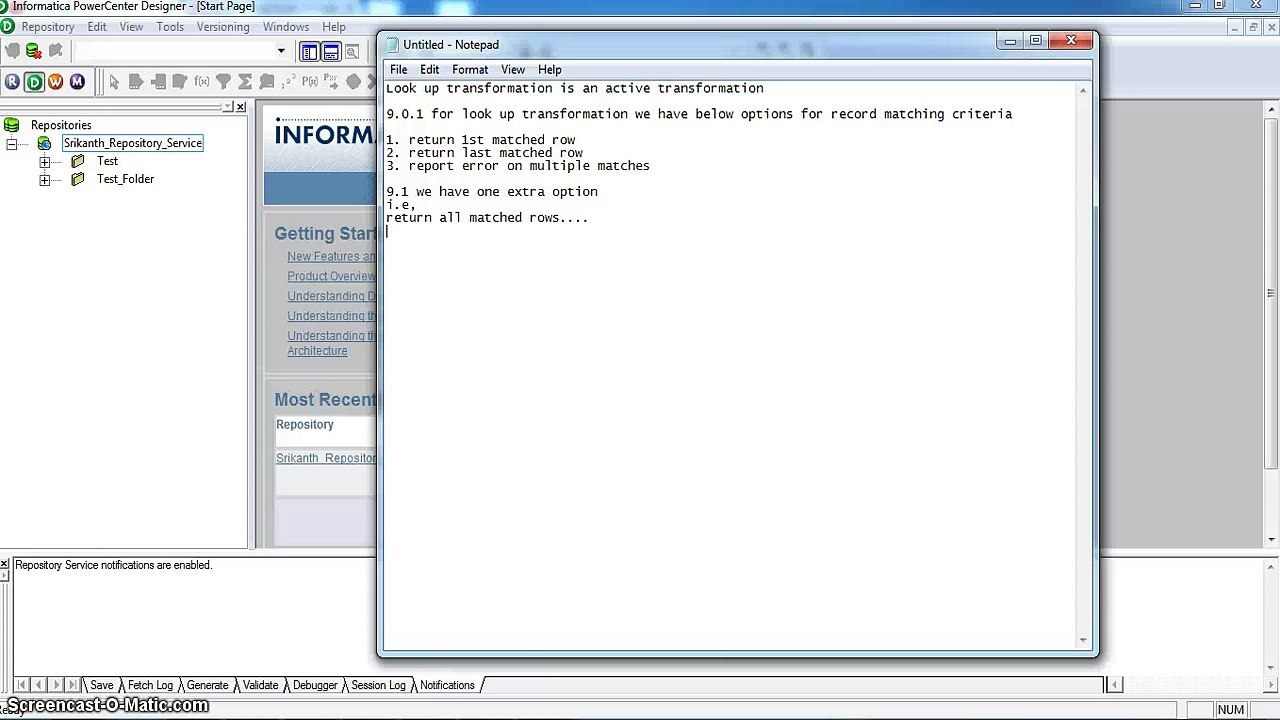Screen dimensions: 1280x720
Task: Open the Product Overview link
Action: (x=331, y=277)
